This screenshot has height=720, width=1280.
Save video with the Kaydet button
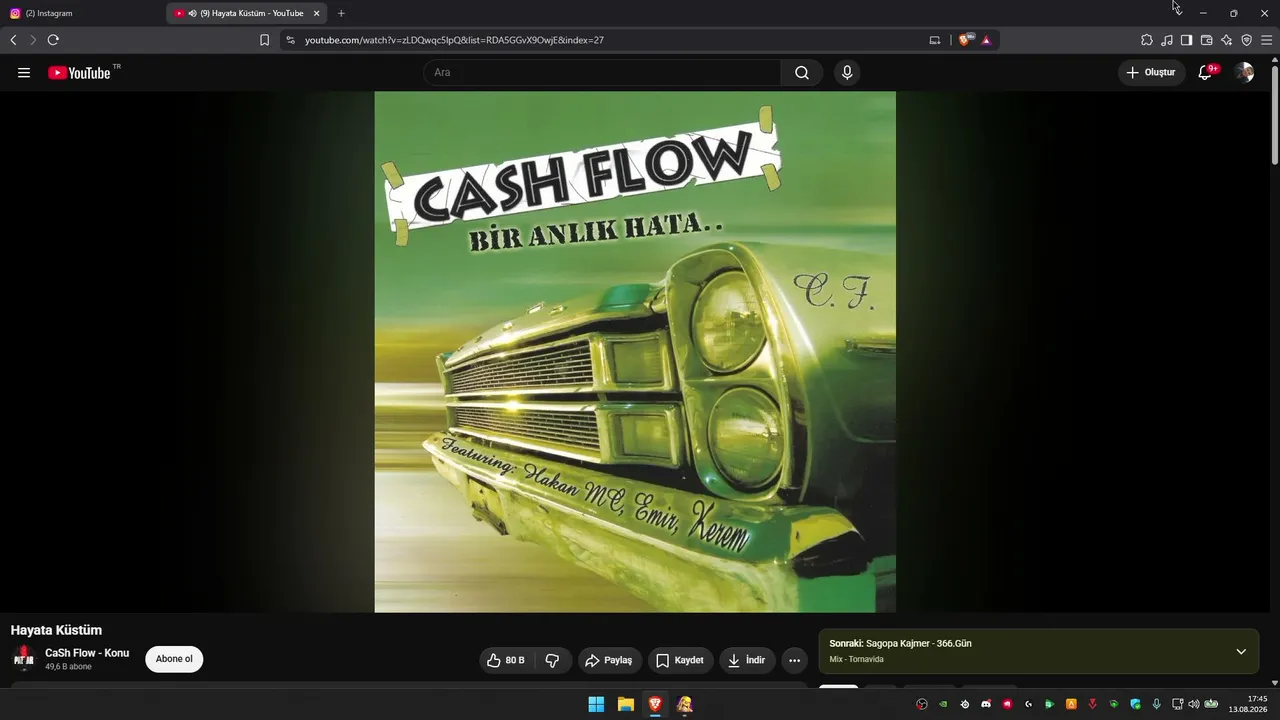[679, 660]
